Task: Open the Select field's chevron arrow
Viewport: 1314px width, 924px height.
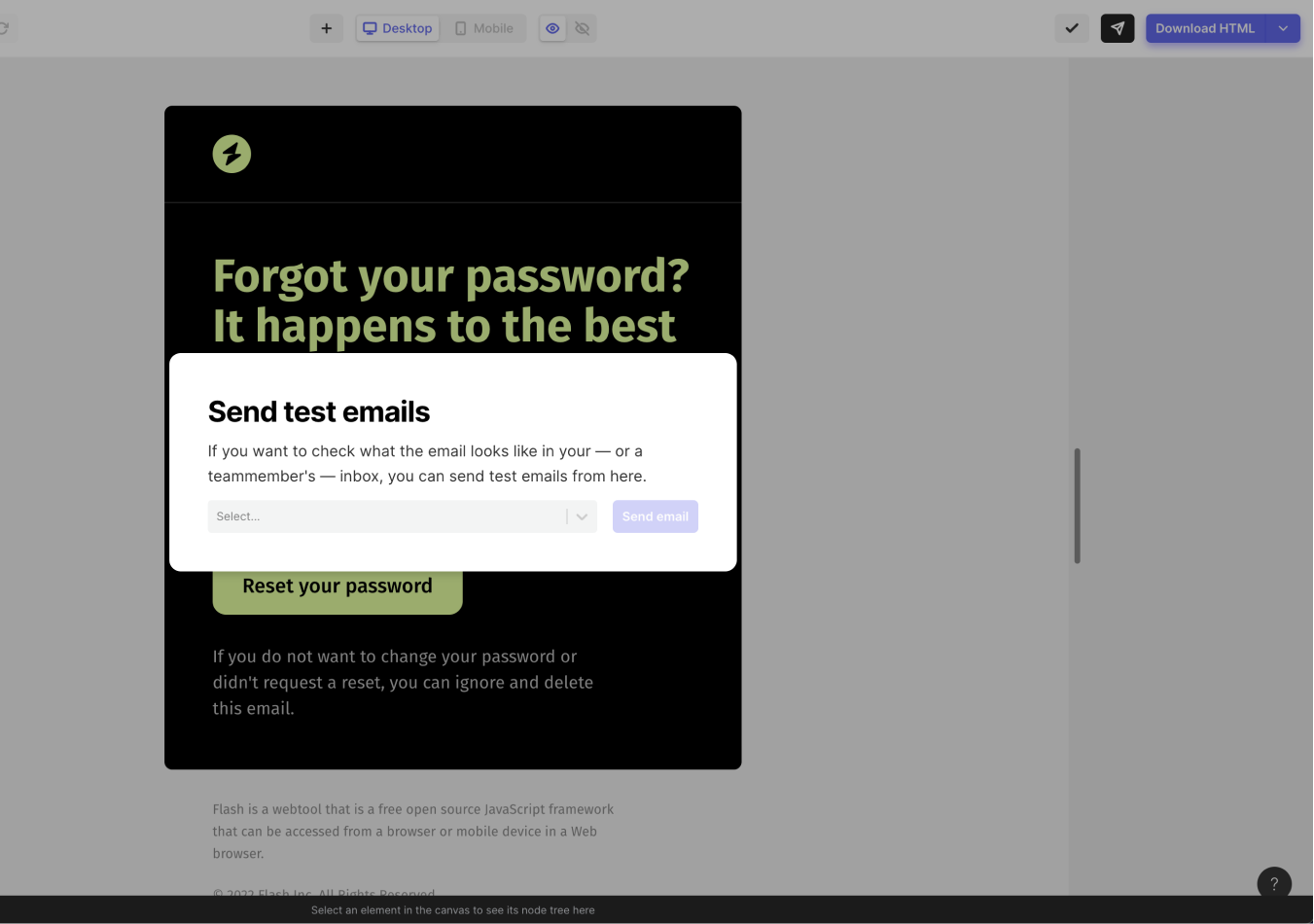Action: (x=582, y=516)
